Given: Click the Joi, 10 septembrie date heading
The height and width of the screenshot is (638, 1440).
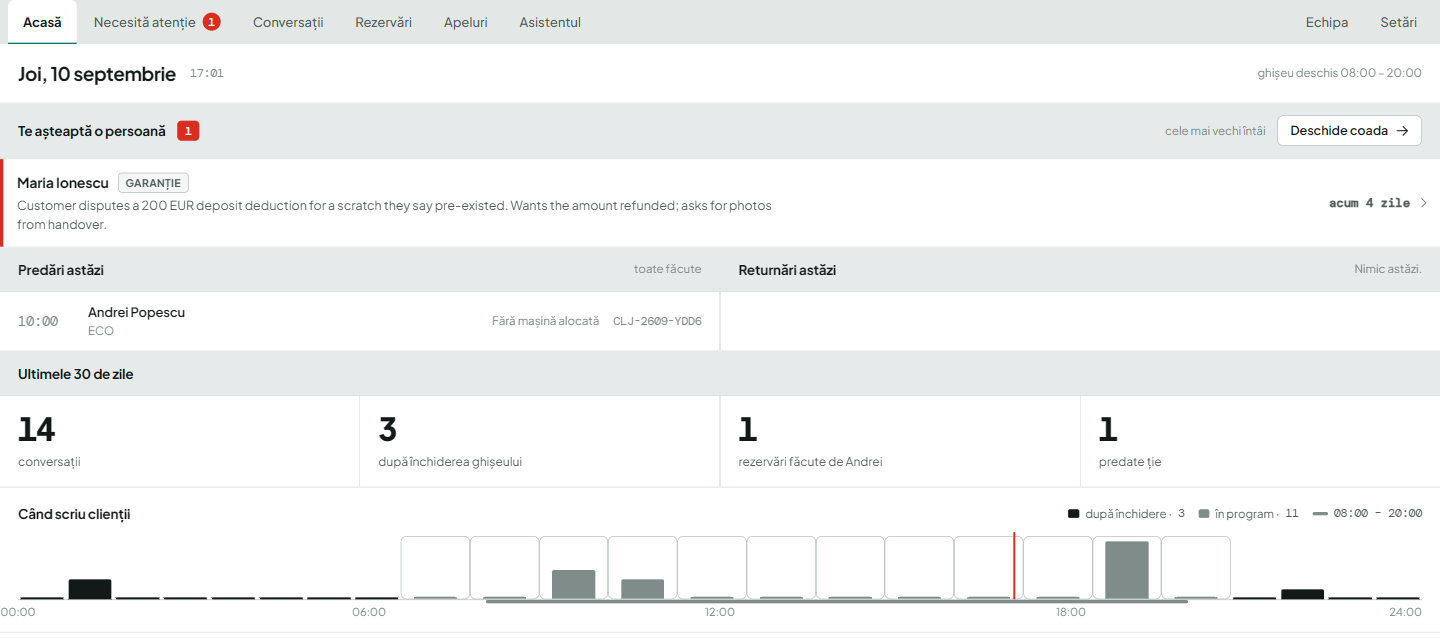Looking at the screenshot, I should coord(97,74).
